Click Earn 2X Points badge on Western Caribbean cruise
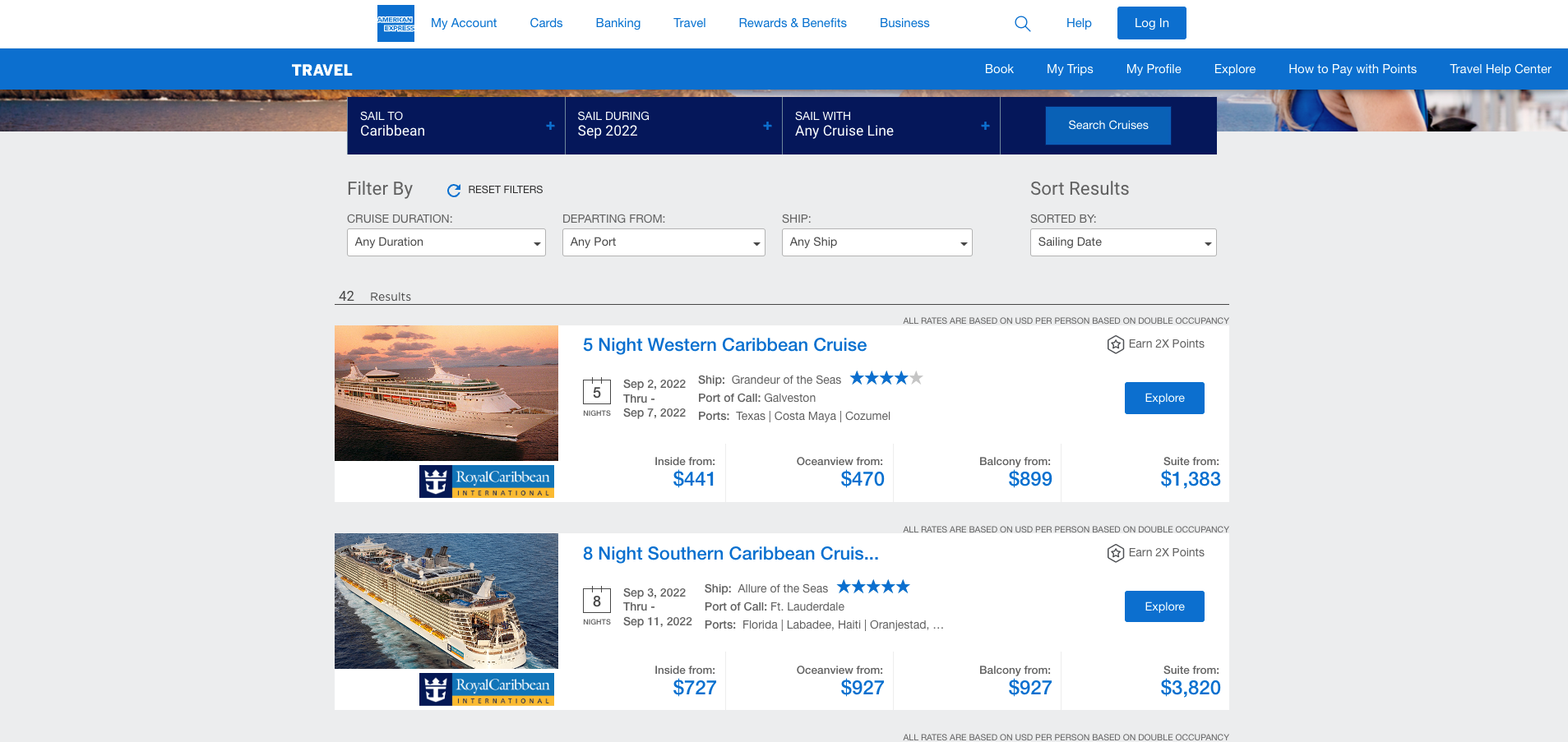The image size is (1568, 742). [1155, 344]
